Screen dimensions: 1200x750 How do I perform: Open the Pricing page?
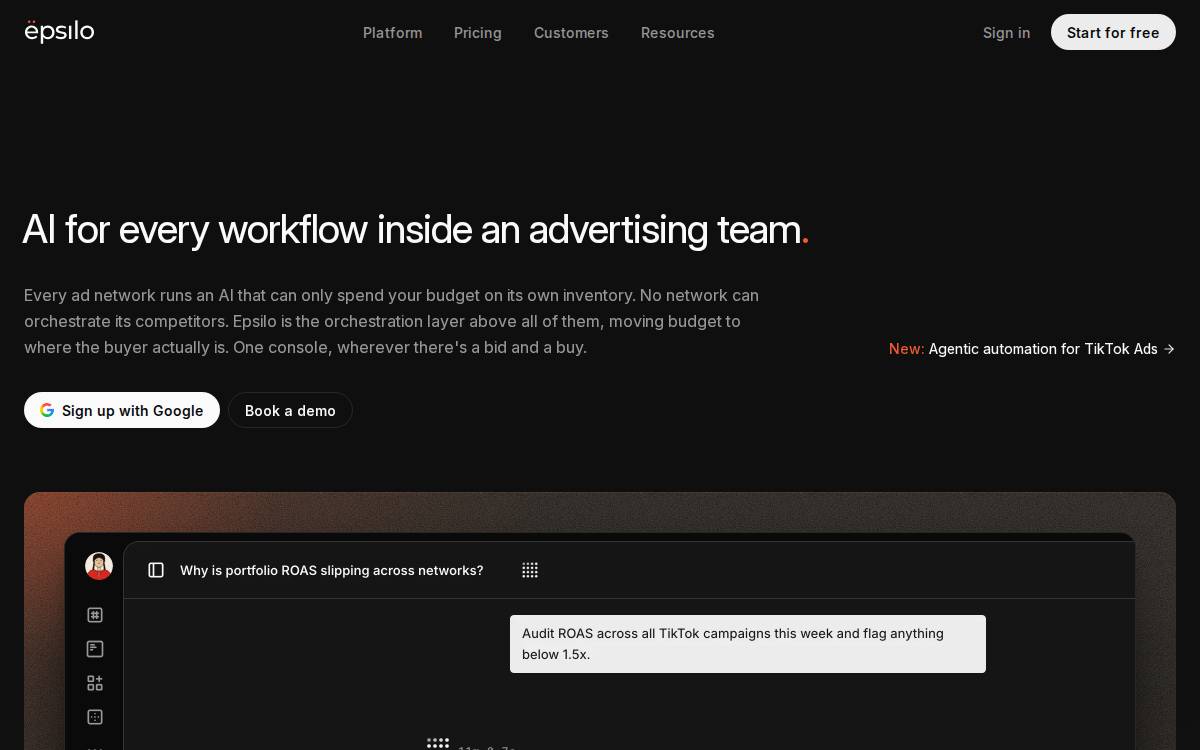pyautogui.click(x=478, y=33)
